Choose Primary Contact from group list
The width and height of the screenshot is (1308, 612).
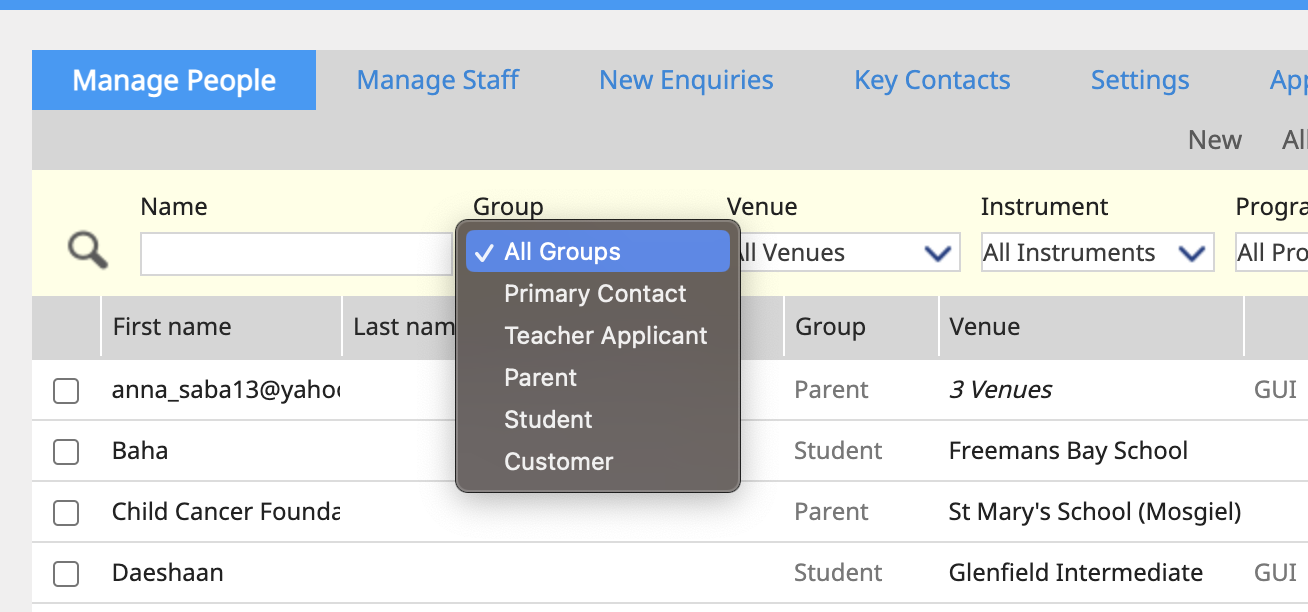click(595, 294)
